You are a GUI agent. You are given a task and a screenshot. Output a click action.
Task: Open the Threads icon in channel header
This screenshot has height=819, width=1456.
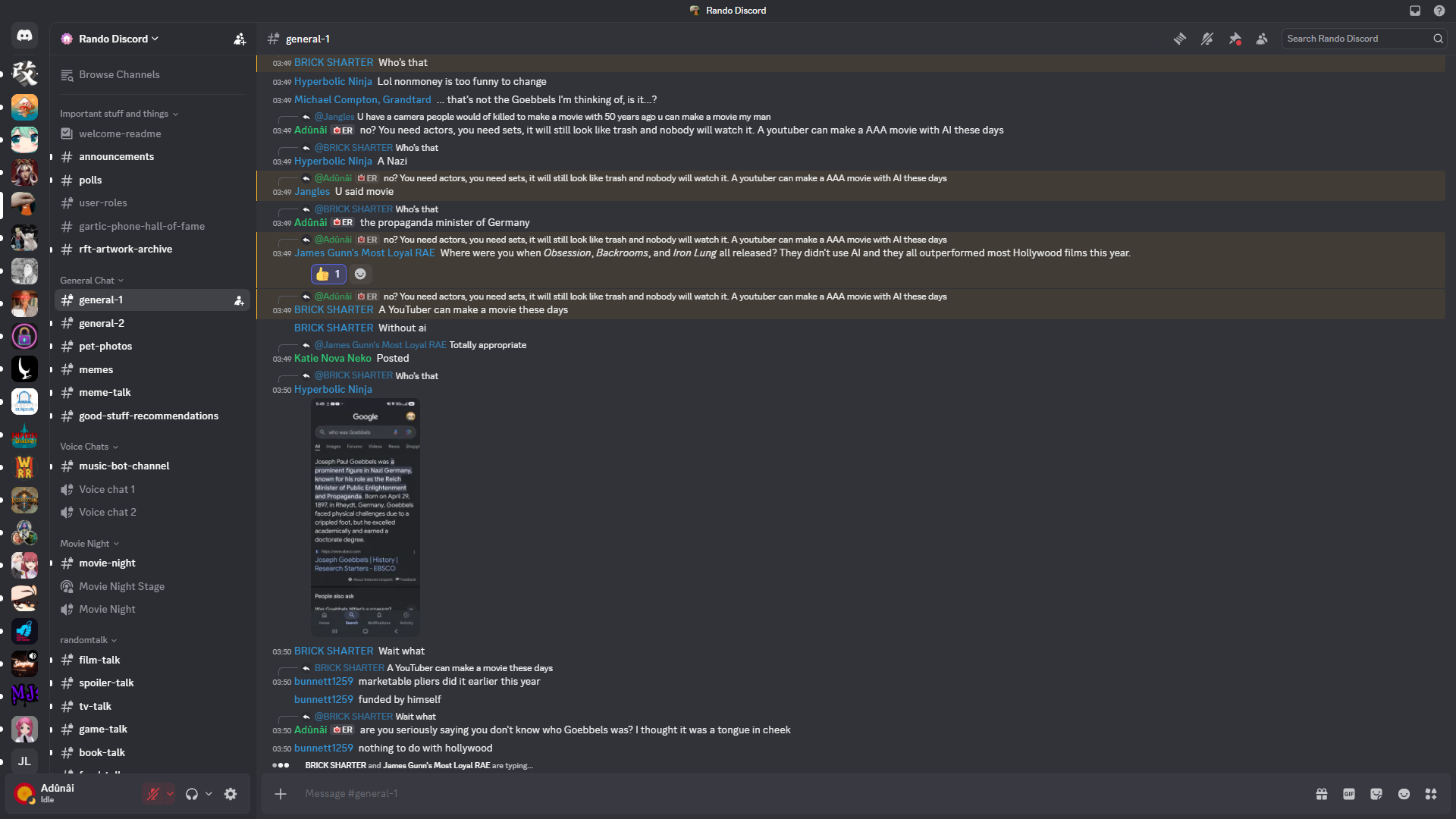[x=1179, y=39]
